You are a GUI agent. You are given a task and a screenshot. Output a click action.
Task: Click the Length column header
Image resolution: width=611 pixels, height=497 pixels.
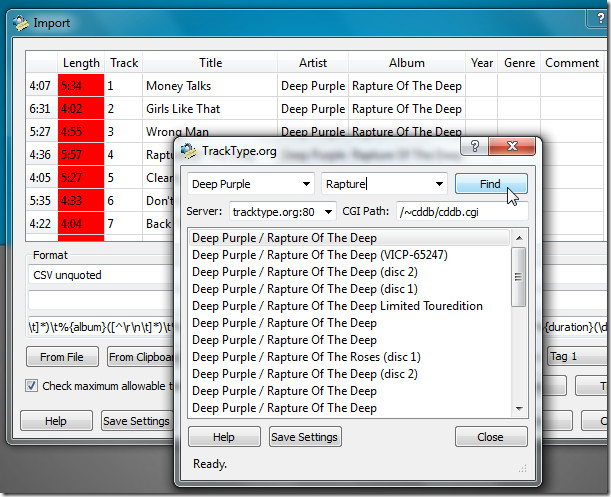81,63
